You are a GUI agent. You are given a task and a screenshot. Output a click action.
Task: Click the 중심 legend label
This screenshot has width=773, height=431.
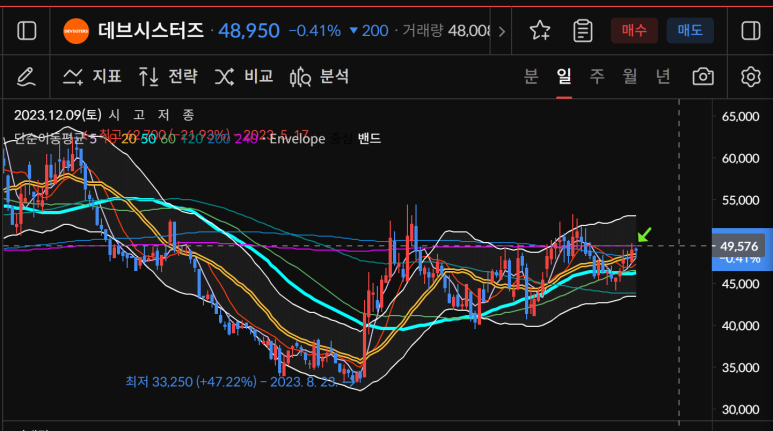coord(341,139)
